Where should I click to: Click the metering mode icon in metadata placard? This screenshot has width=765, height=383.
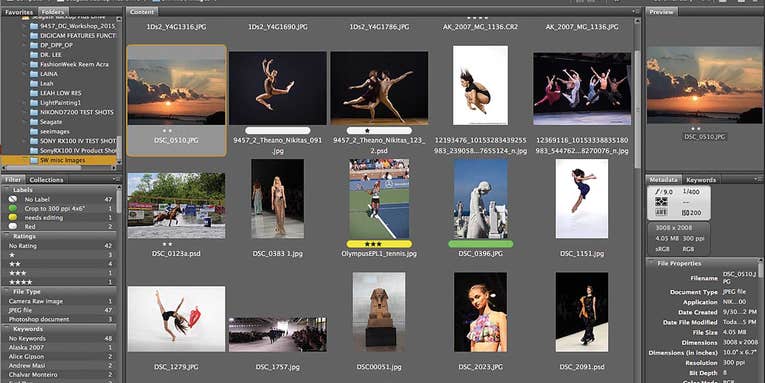point(661,202)
